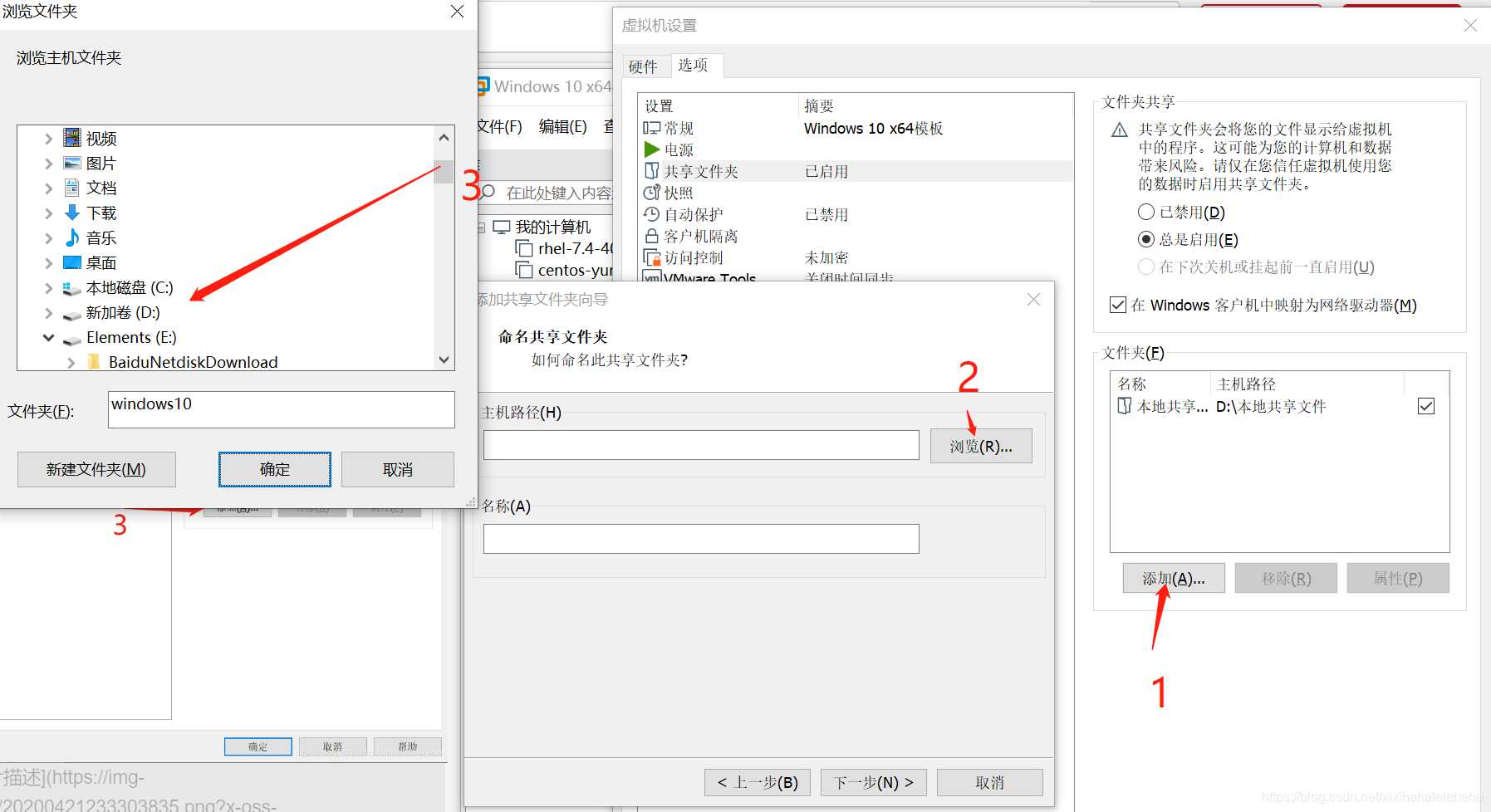Click the folder tree scrollbar down arrow
1491x812 pixels.
444,360
